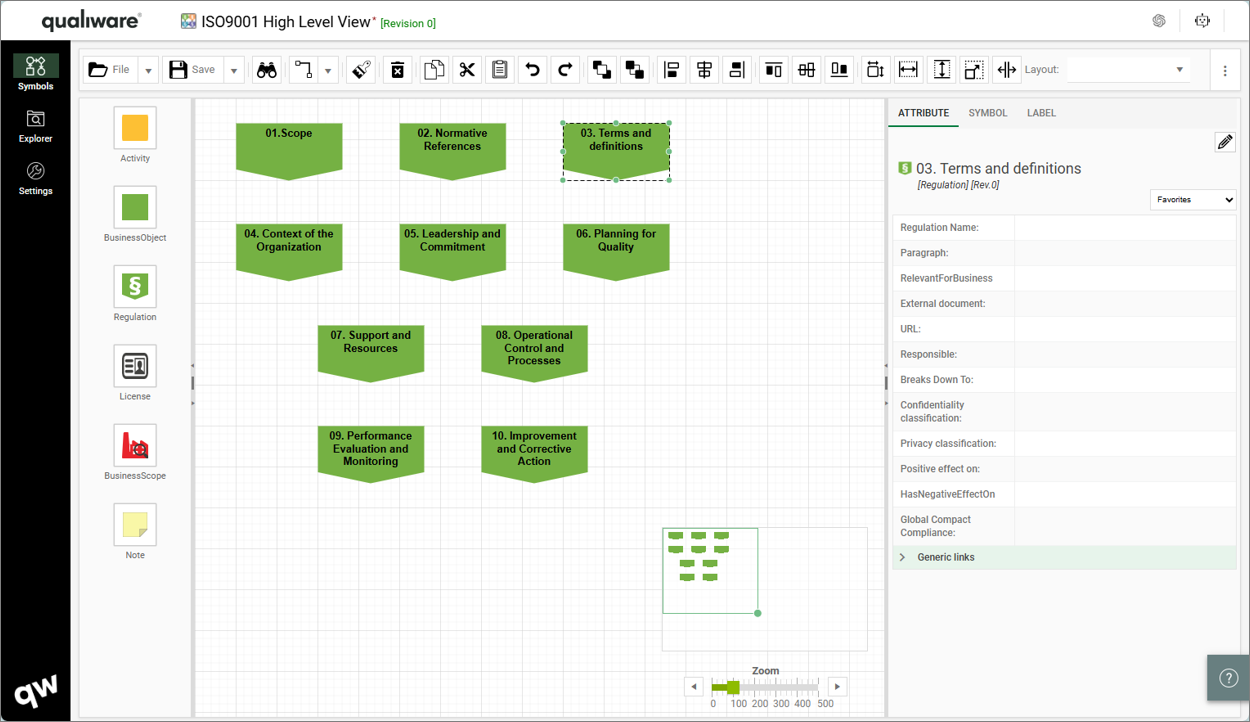This screenshot has width=1250, height=722.
Task: Click the format painter brush icon
Action: point(362,70)
